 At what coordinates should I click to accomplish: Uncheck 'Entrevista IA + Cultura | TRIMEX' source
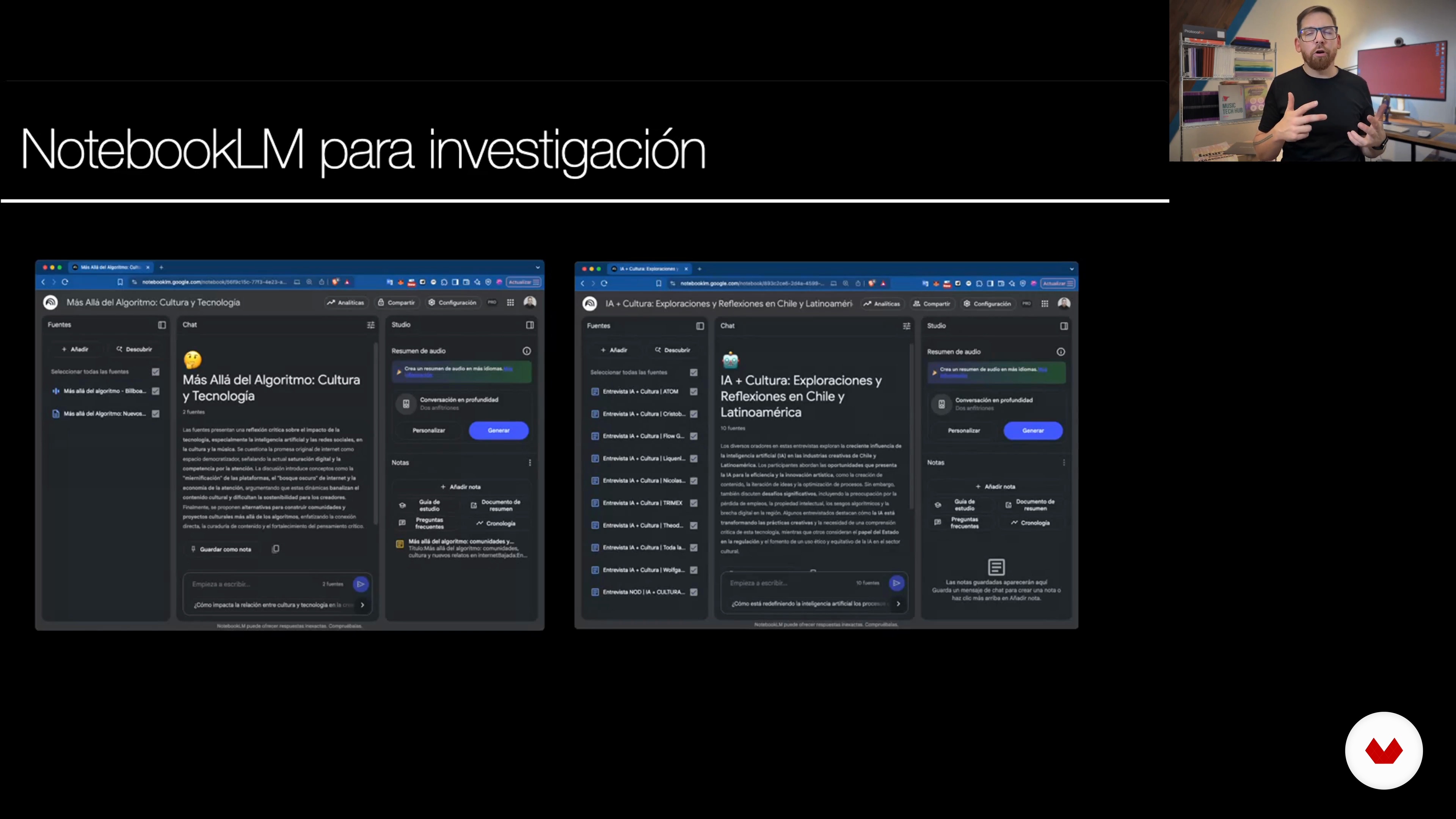693,503
